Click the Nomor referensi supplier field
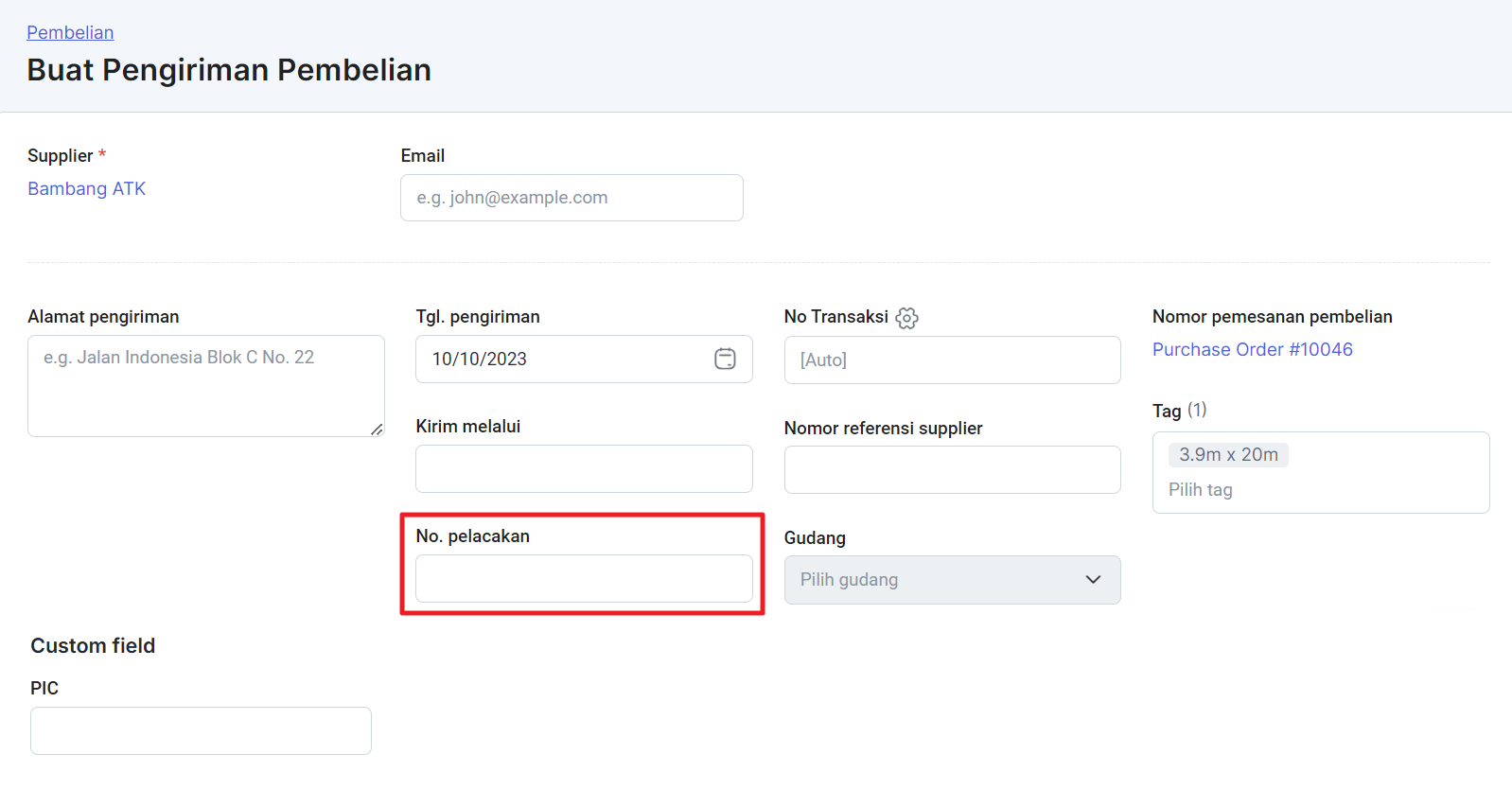This screenshot has width=1512, height=790. tap(952, 469)
